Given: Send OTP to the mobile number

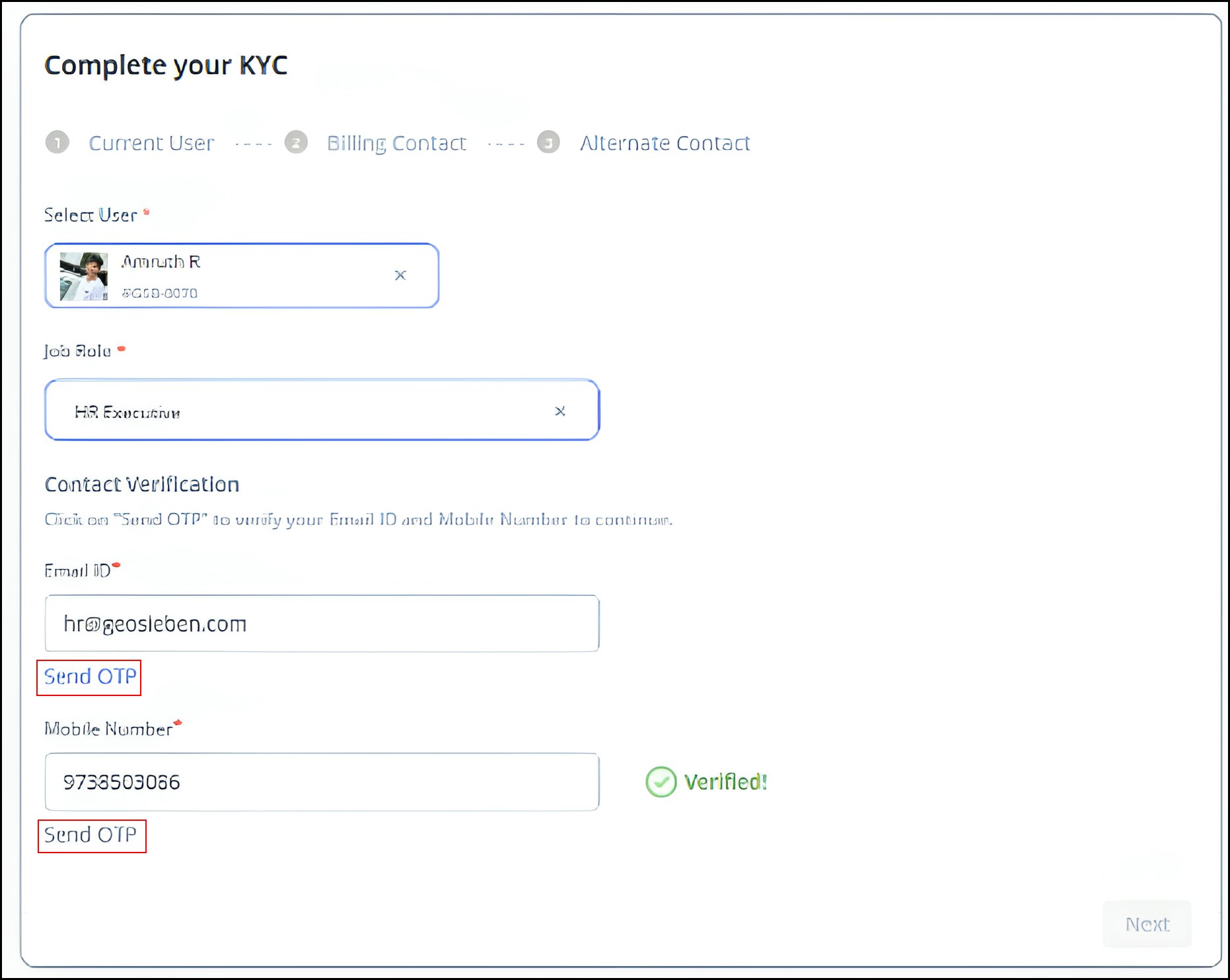Looking at the screenshot, I should pos(90,835).
